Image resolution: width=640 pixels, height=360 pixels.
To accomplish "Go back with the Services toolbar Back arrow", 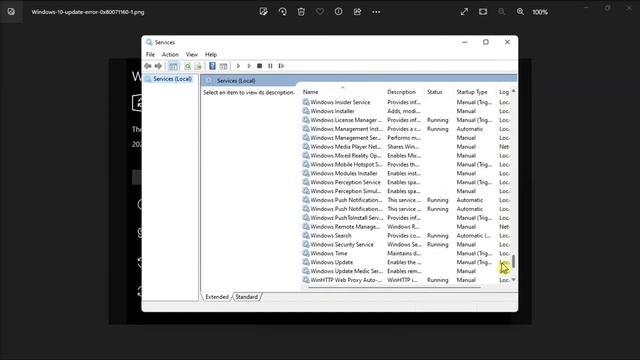I will 148,66.
